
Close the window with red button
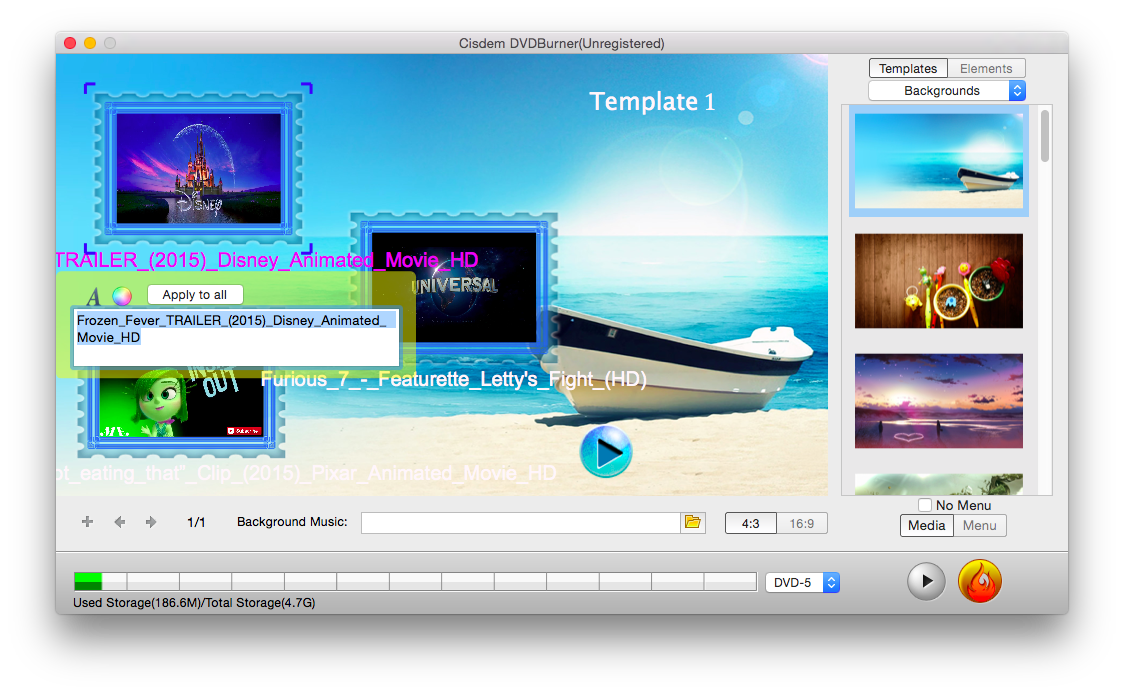point(70,43)
